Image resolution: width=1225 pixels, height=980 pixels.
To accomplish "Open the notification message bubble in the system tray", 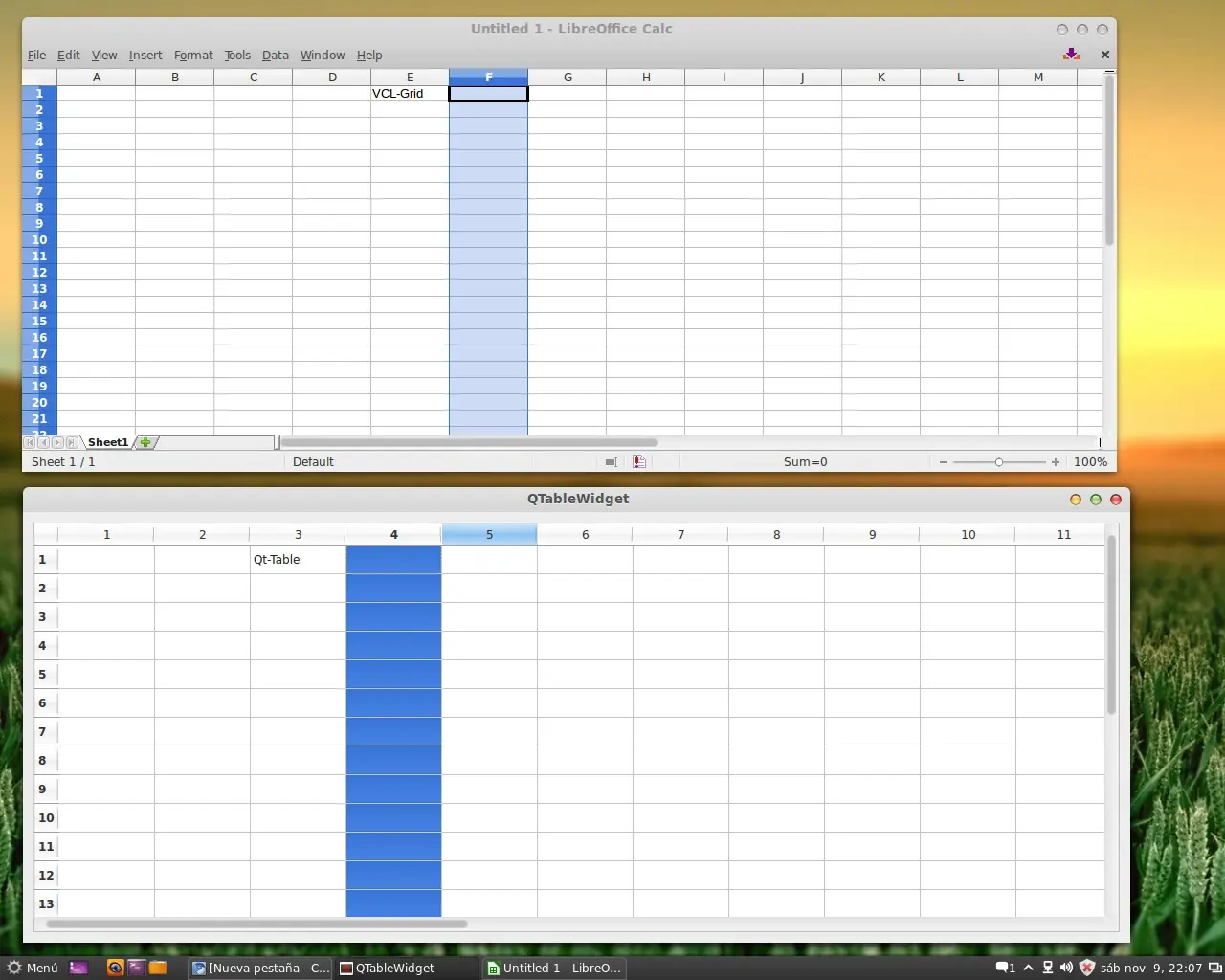I will coord(1002,968).
